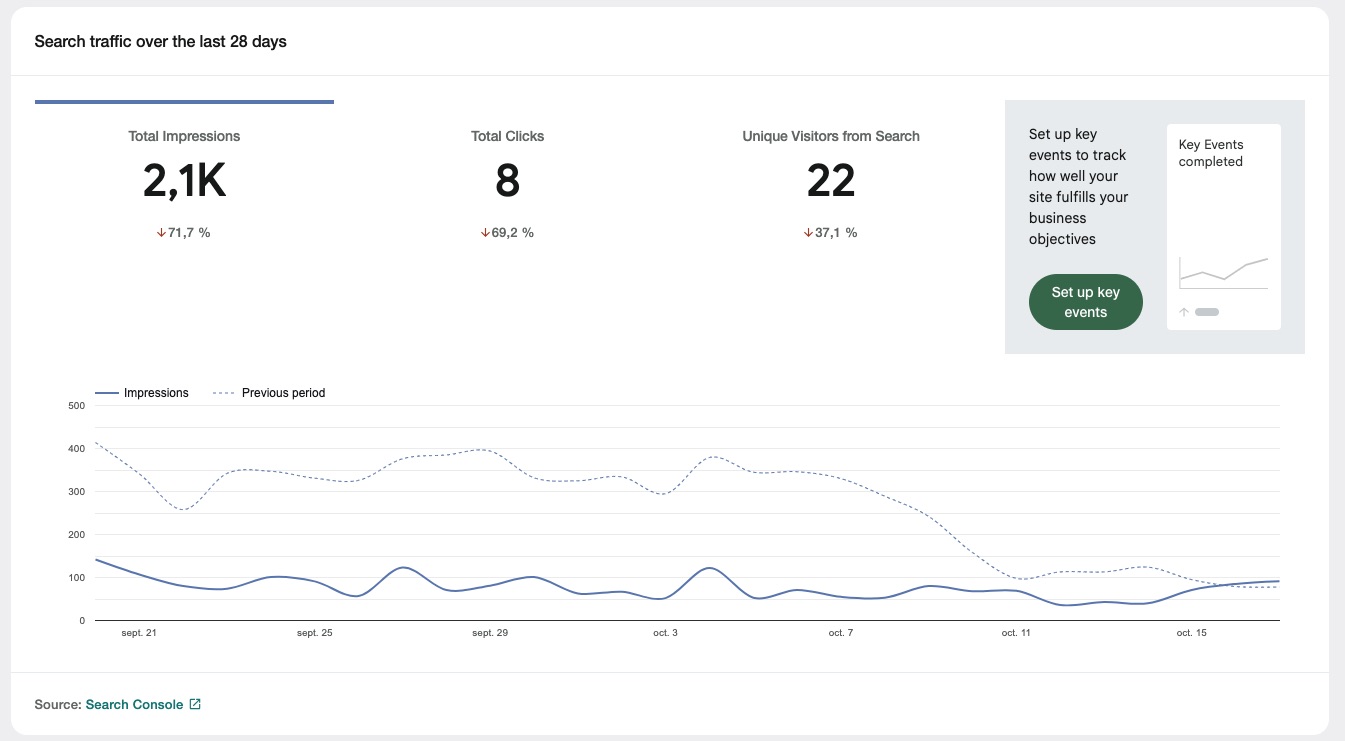Click the blue selection bar above Total Impressions
This screenshot has height=741, width=1345.
point(184,103)
